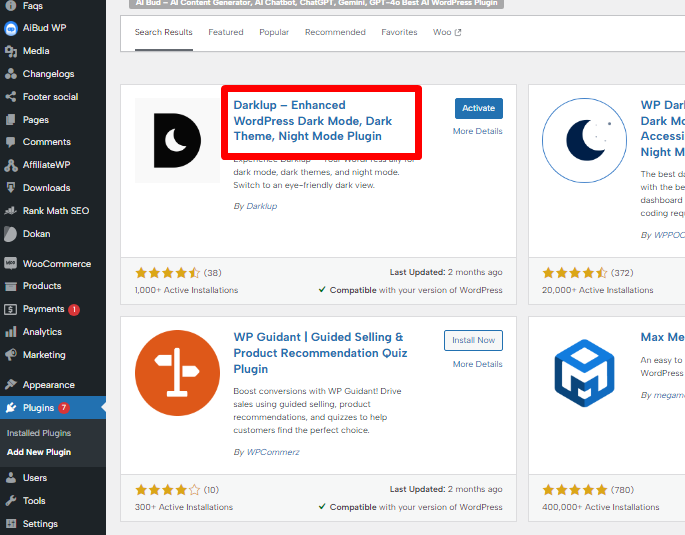Click the Changelogs sidebar icon
The image size is (685, 535).
coord(10,74)
